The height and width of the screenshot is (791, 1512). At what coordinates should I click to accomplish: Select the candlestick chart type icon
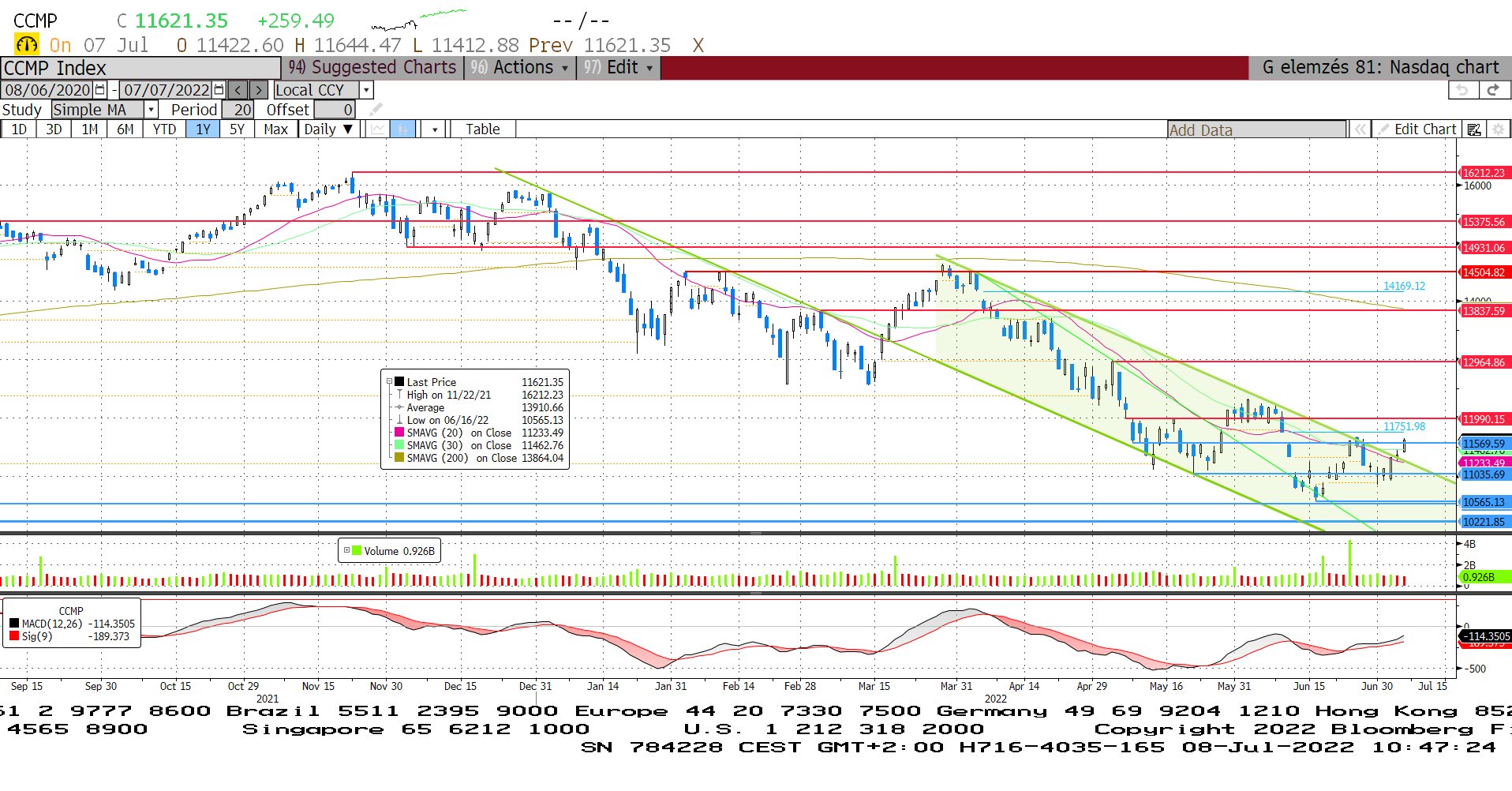[x=403, y=129]
